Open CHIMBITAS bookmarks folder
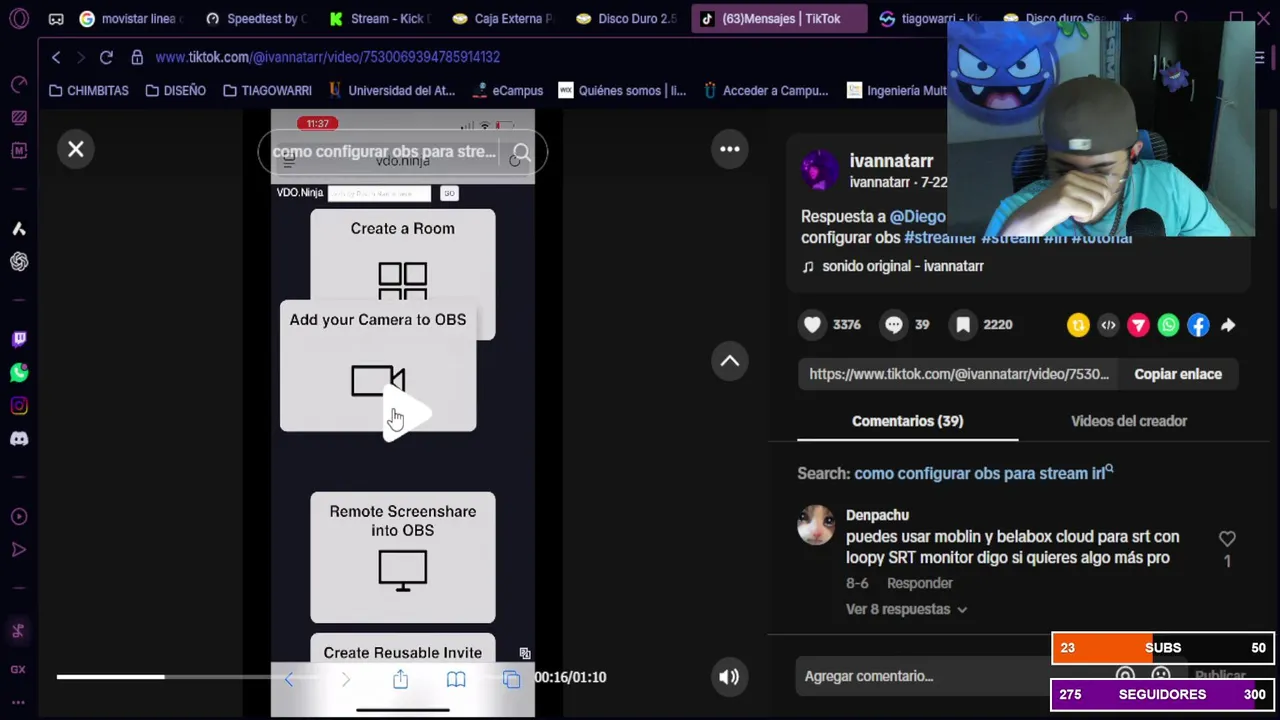 pos(88,90)
